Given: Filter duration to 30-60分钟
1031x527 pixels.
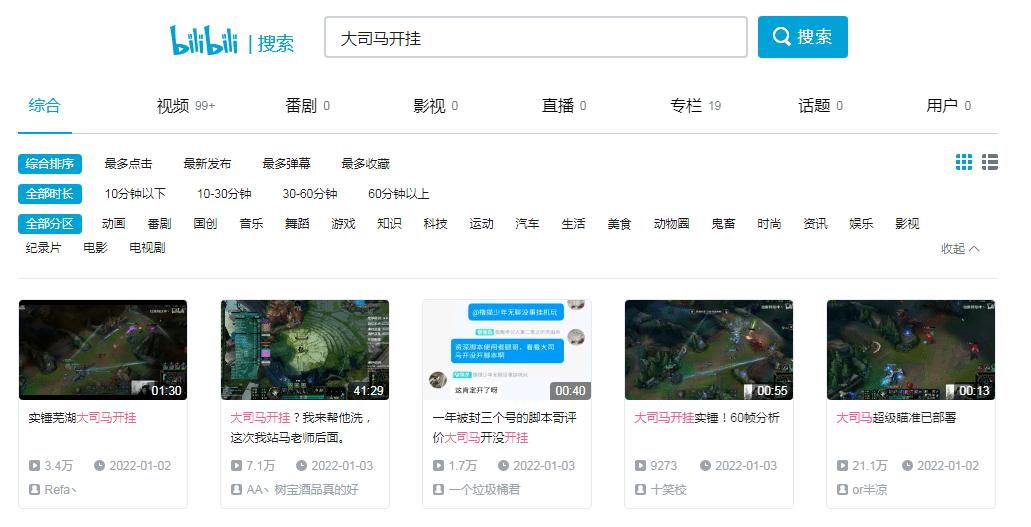Looking at the screenshot, I should [x=310, y=194].
